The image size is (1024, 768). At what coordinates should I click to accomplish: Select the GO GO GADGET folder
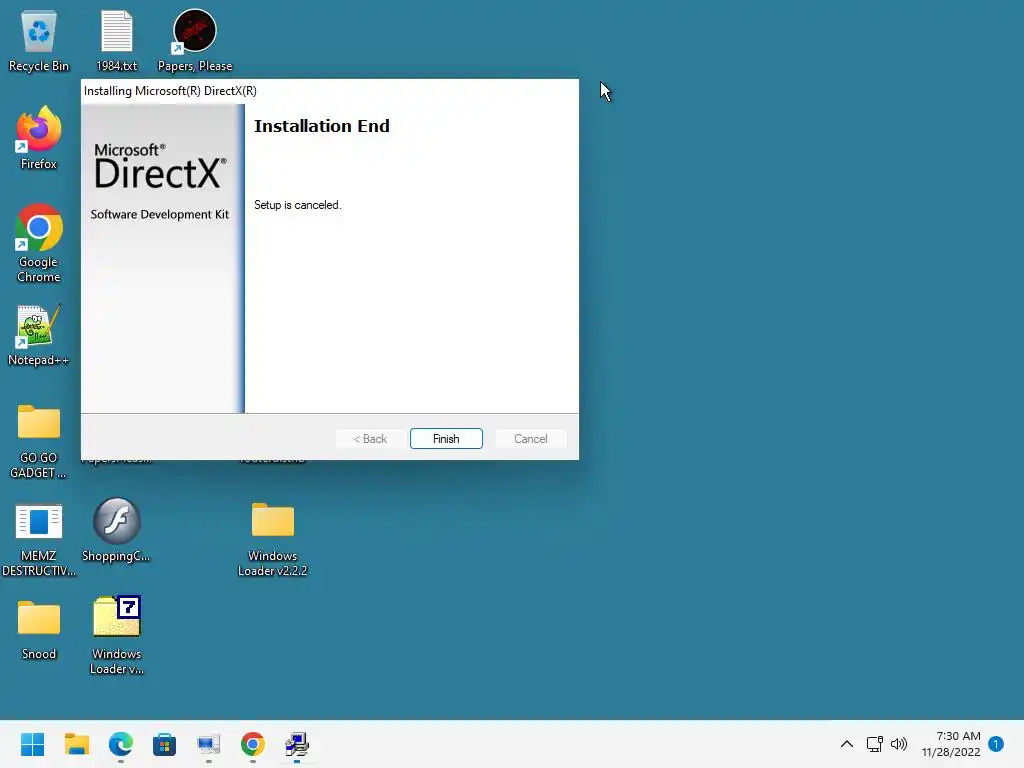[x=39, y=441]
